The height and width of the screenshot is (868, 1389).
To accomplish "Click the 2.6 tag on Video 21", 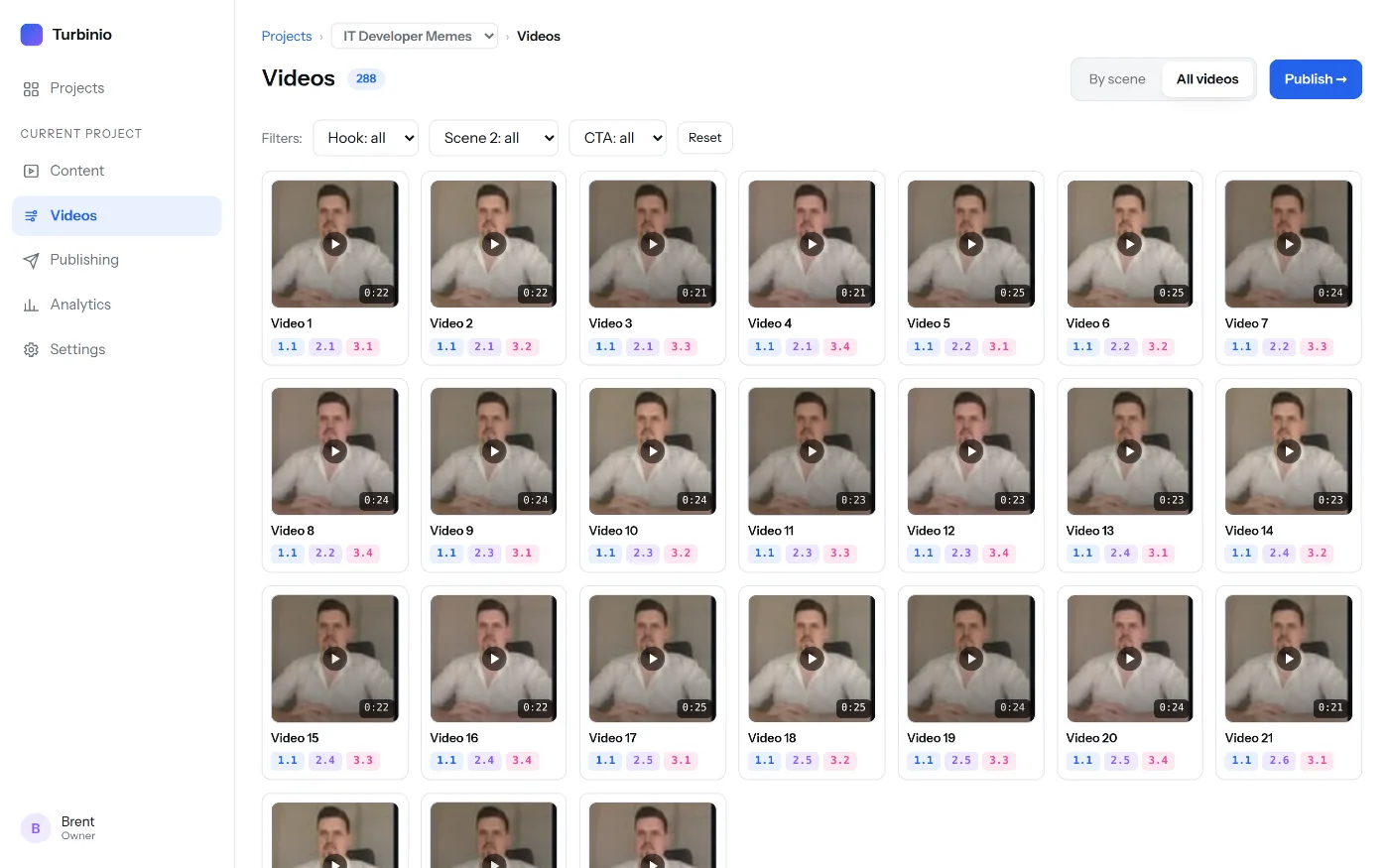I will 1279,761.
